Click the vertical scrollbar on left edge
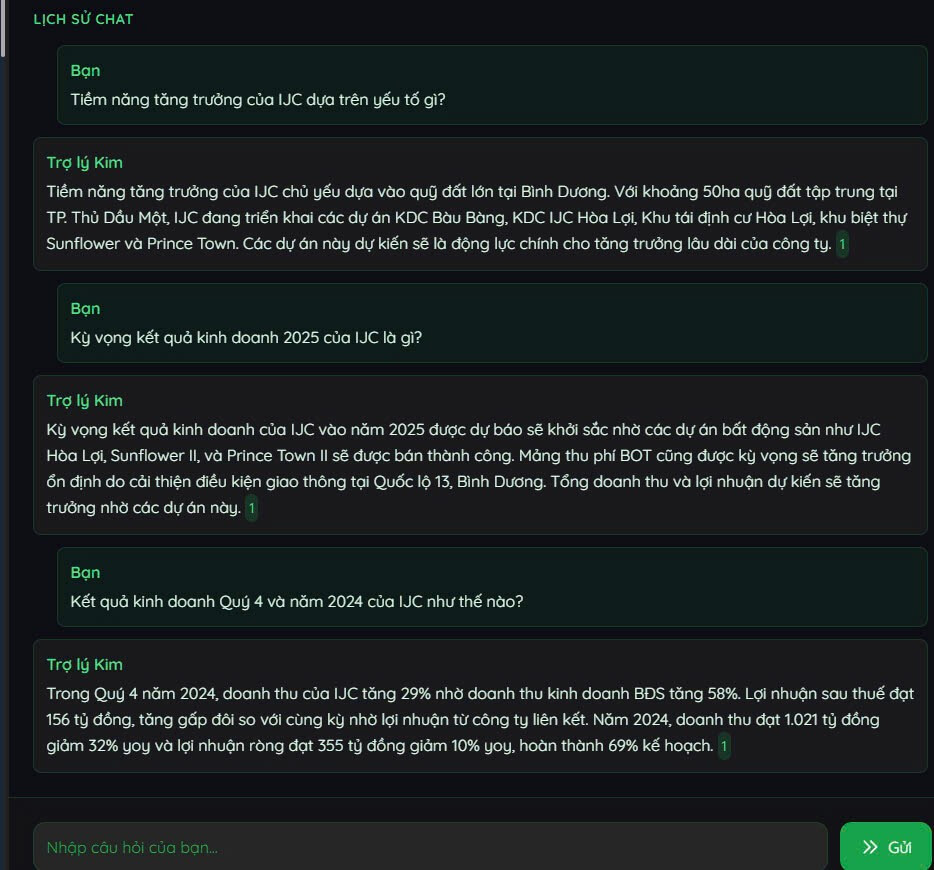The width and height of the screenshot is (934, 870). [x=3, y=30]
